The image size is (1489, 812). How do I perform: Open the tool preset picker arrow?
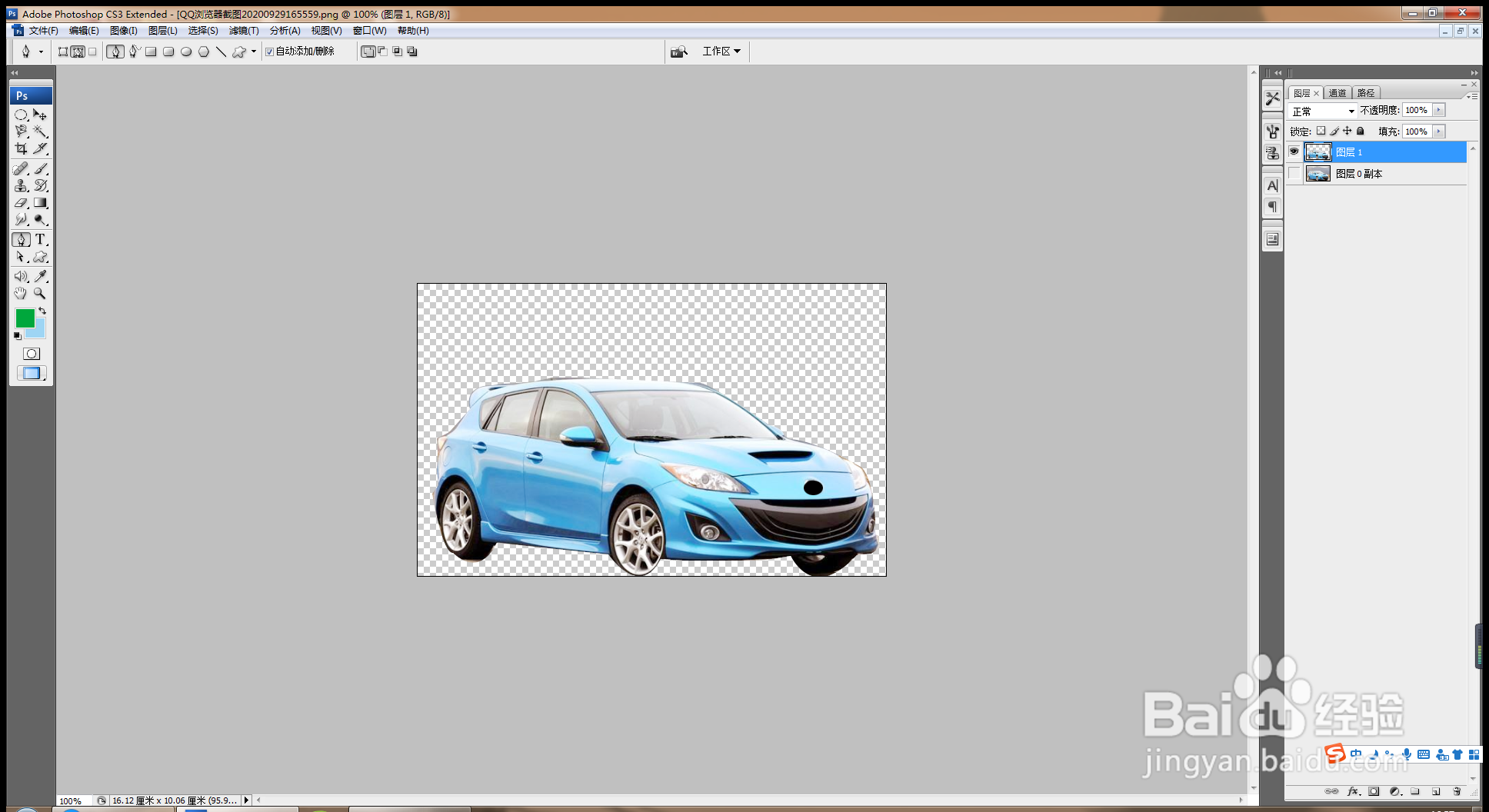tap(41, 52)
